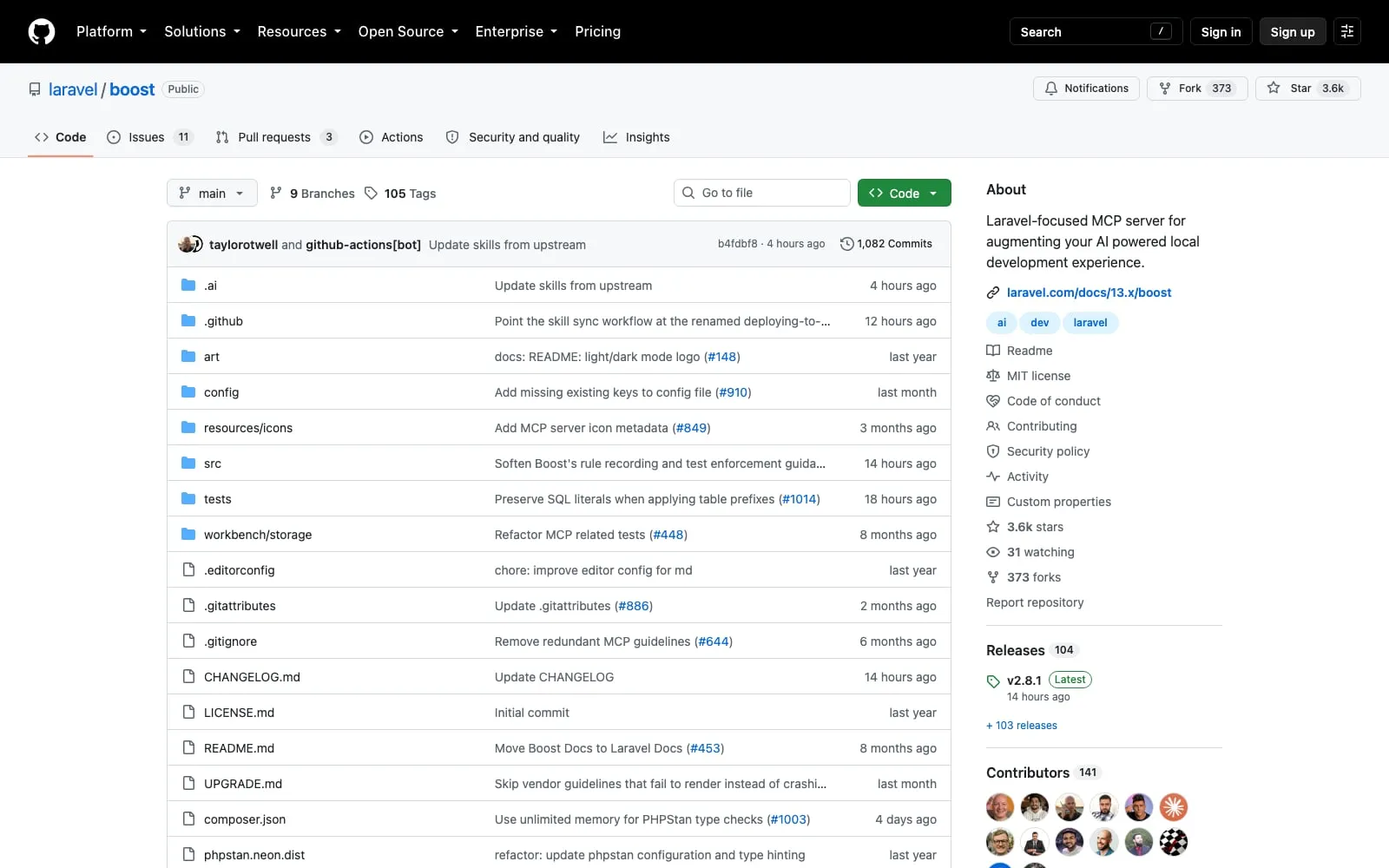Click the v2.8.1 release tag icon

[x=993, y=681]
